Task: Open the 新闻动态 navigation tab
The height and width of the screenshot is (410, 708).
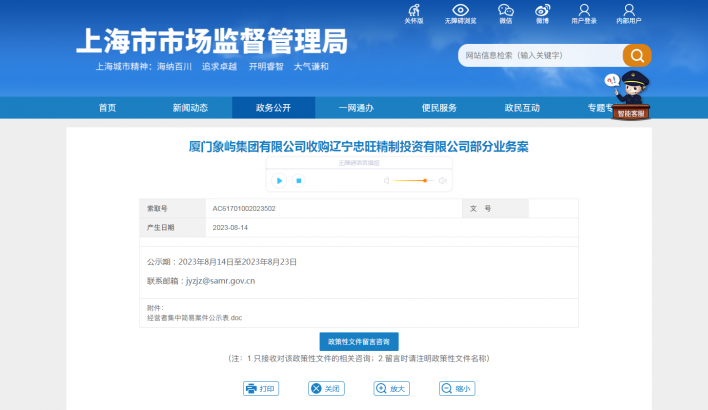Action: [190, 108]
